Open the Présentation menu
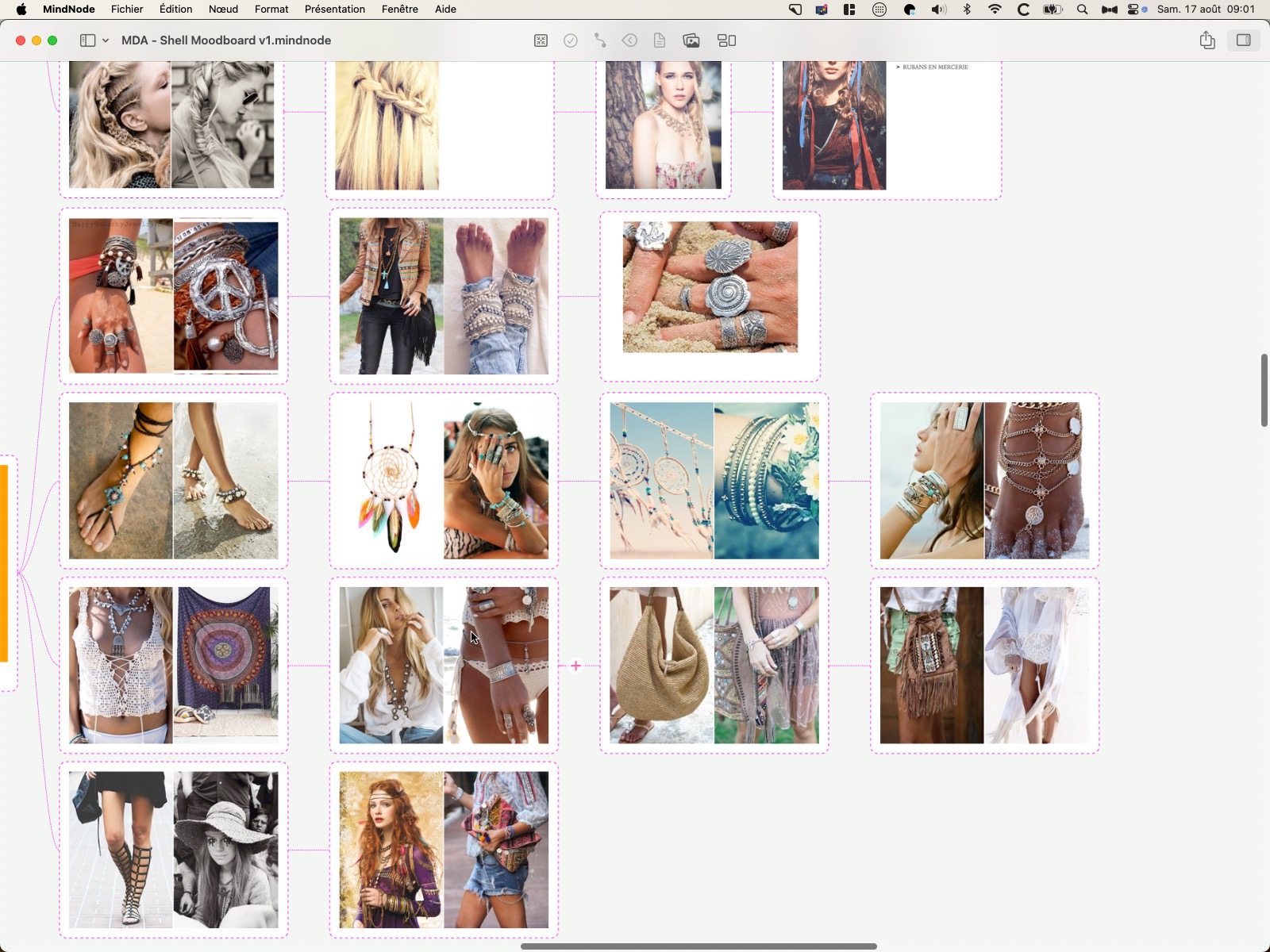 tap(335, 10)
